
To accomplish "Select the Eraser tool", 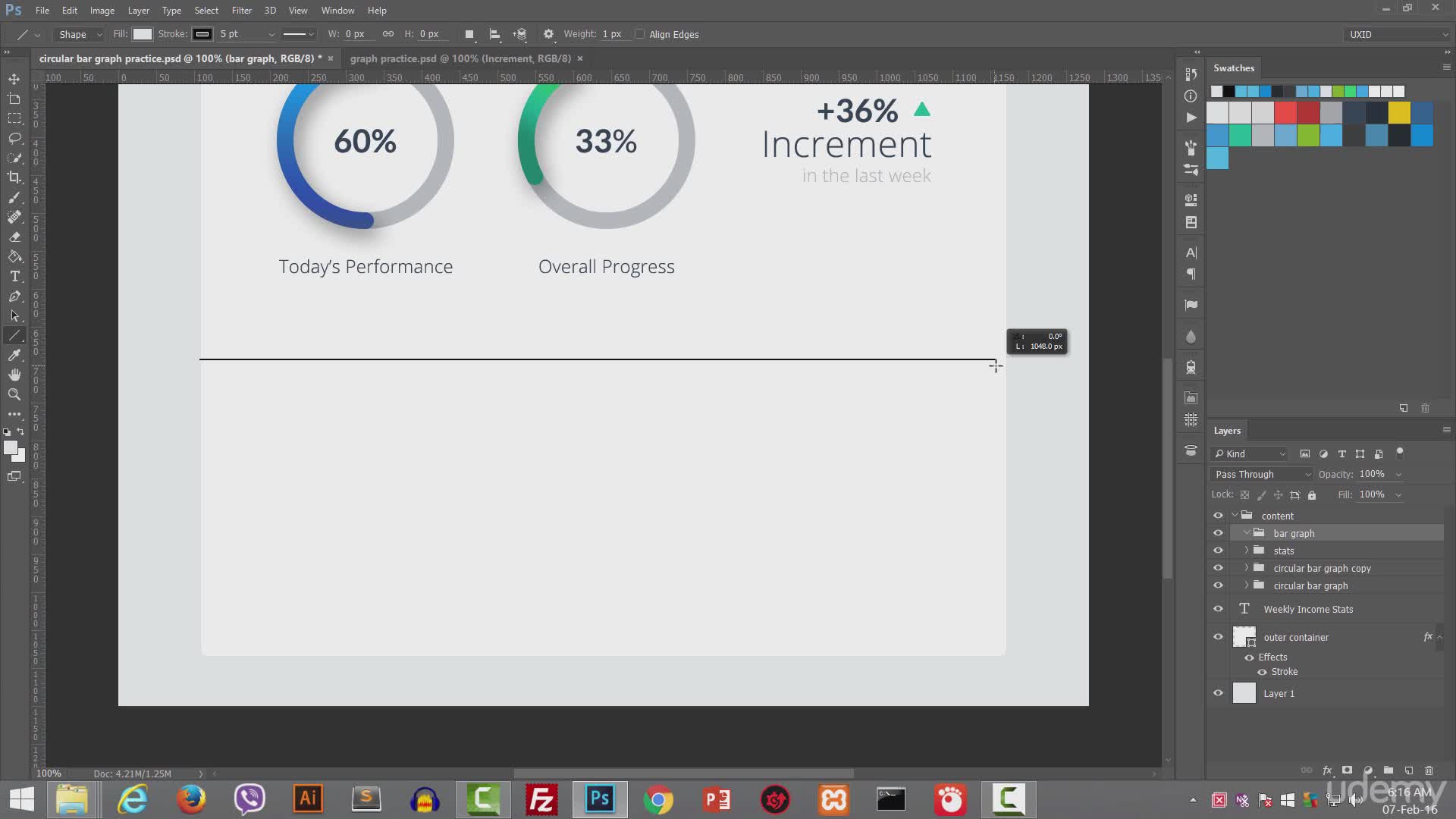I will [14, 237].
